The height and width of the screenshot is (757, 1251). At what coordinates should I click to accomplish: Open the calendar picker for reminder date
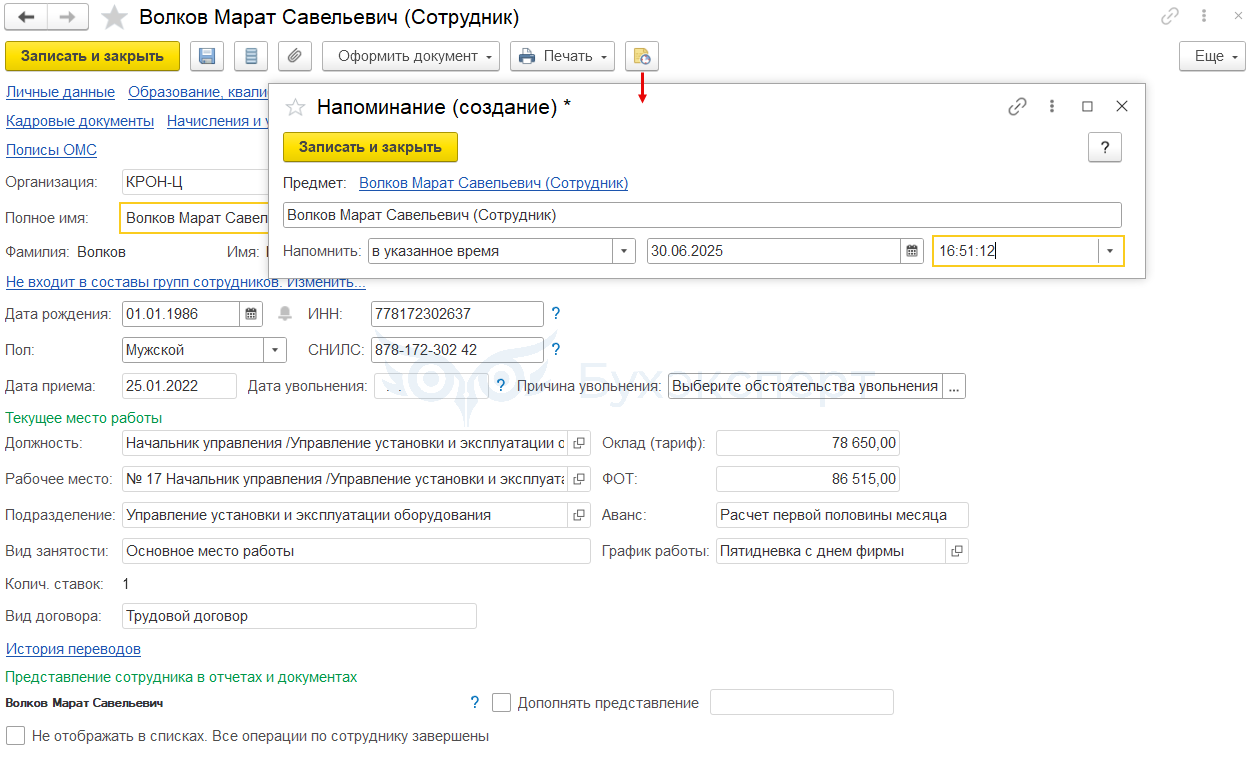912,251
